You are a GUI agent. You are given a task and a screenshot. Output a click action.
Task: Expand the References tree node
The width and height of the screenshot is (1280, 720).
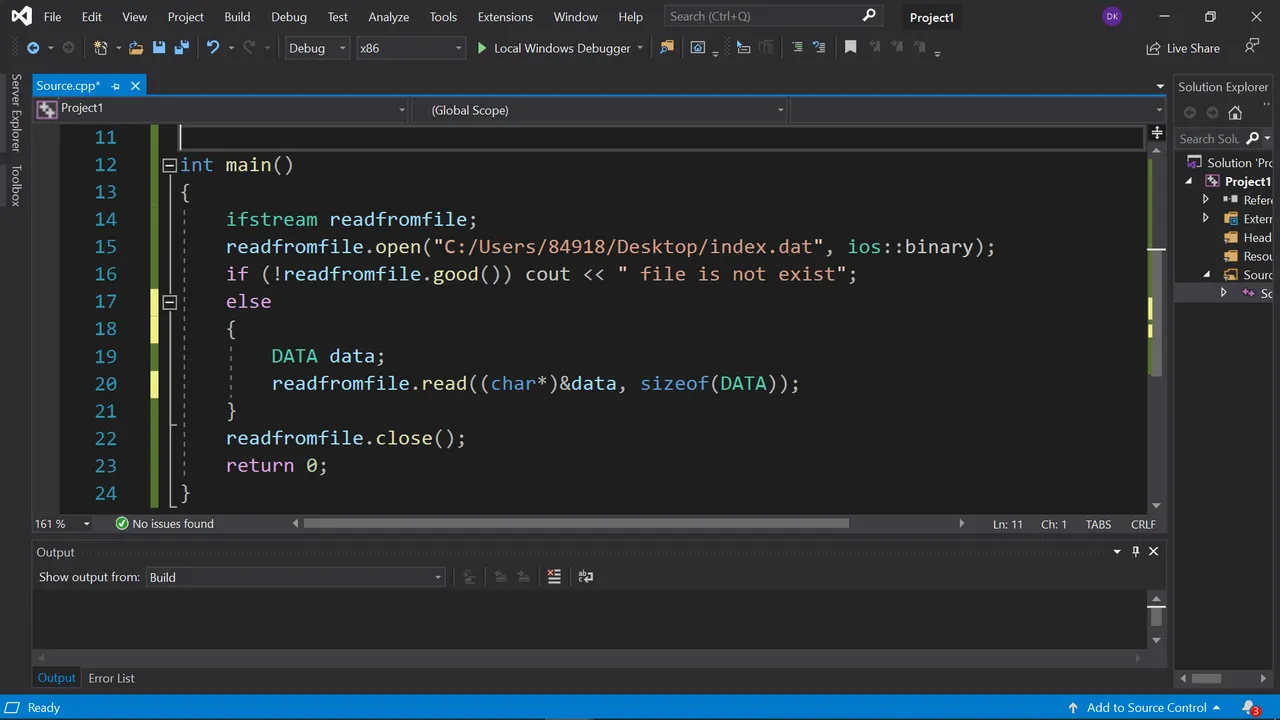click(x=1206, y=200)
